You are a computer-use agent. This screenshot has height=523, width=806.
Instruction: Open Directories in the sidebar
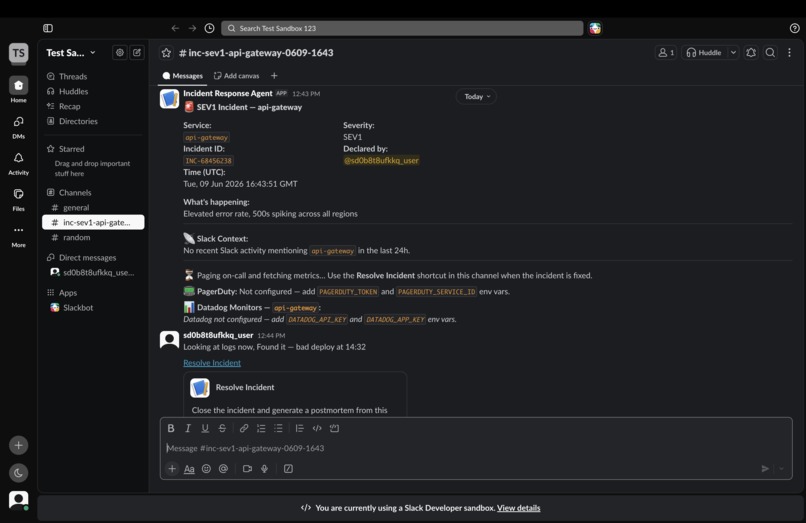coord(78,121)
